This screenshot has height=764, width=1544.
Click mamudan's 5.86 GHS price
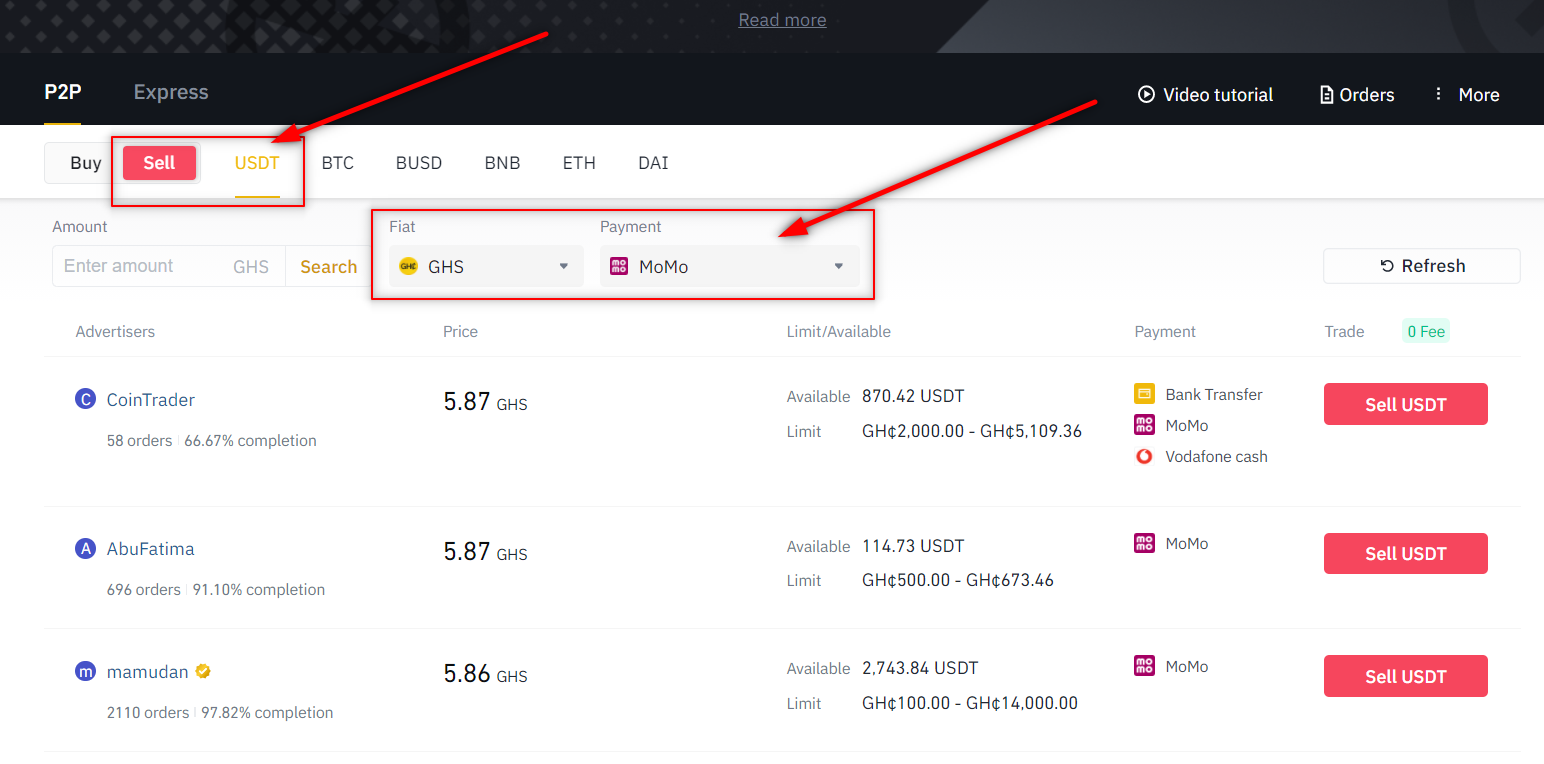coord(485,674)
